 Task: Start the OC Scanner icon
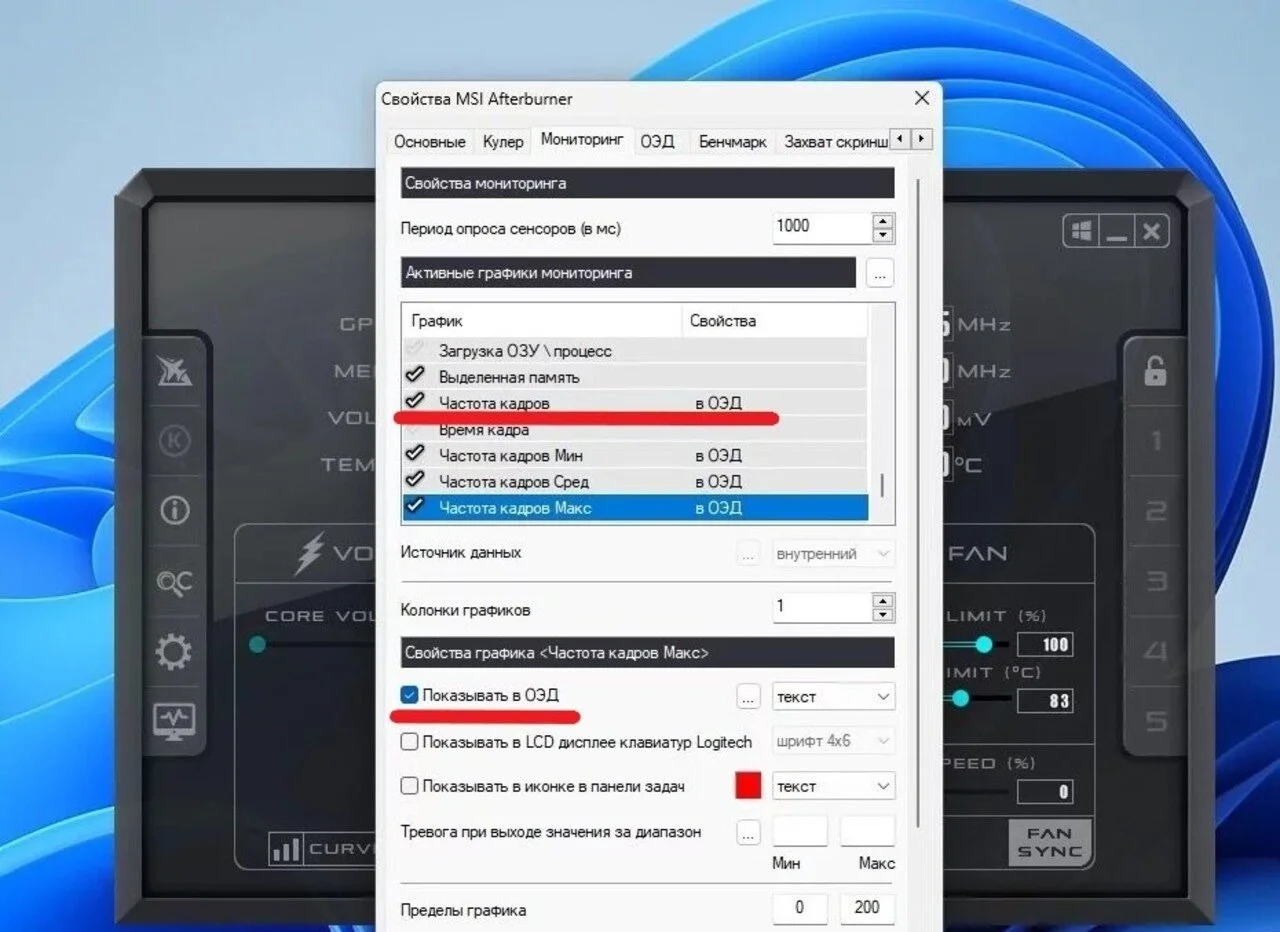point(175,581)
